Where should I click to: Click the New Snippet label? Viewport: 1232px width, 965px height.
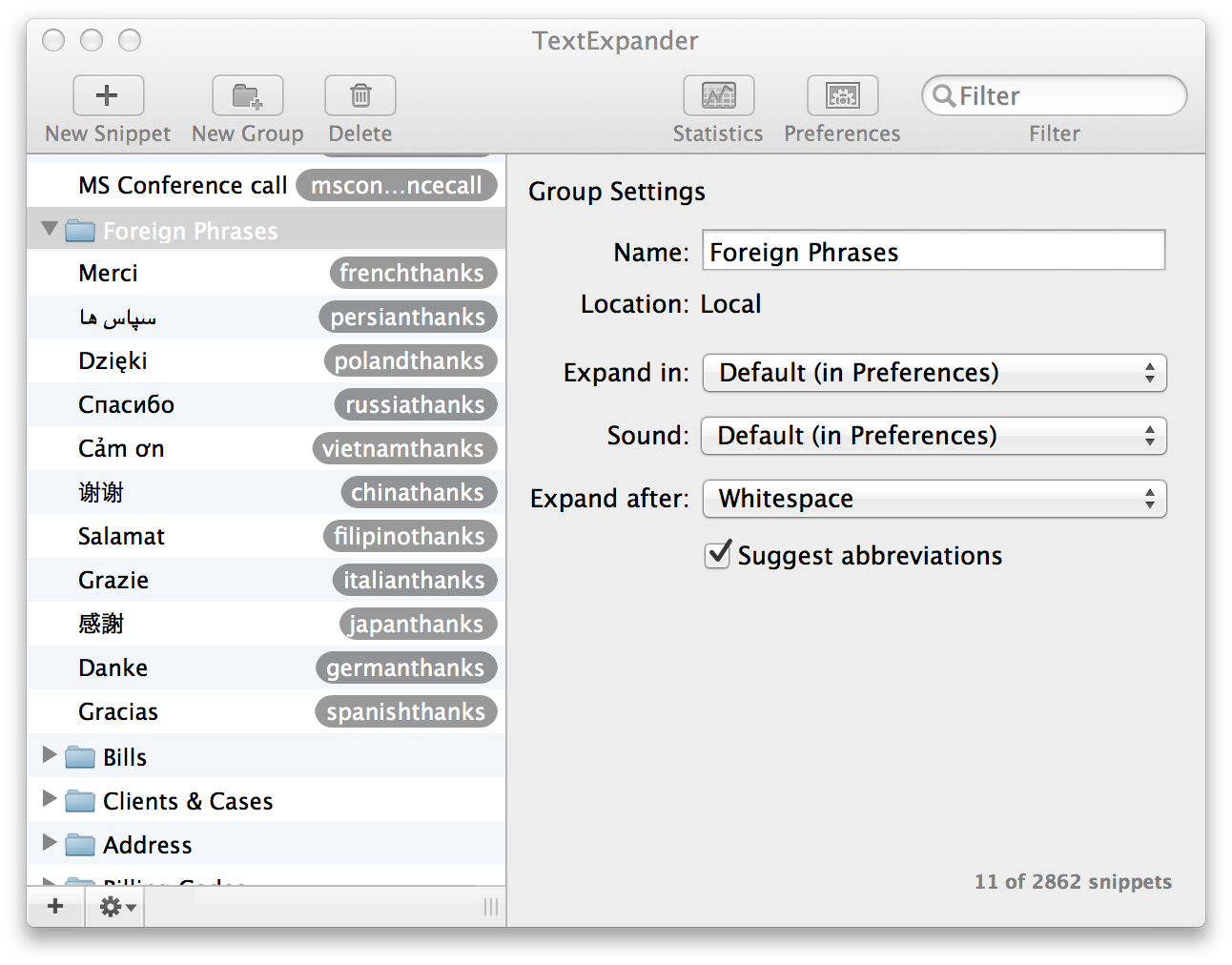click(x=108, y=133)
